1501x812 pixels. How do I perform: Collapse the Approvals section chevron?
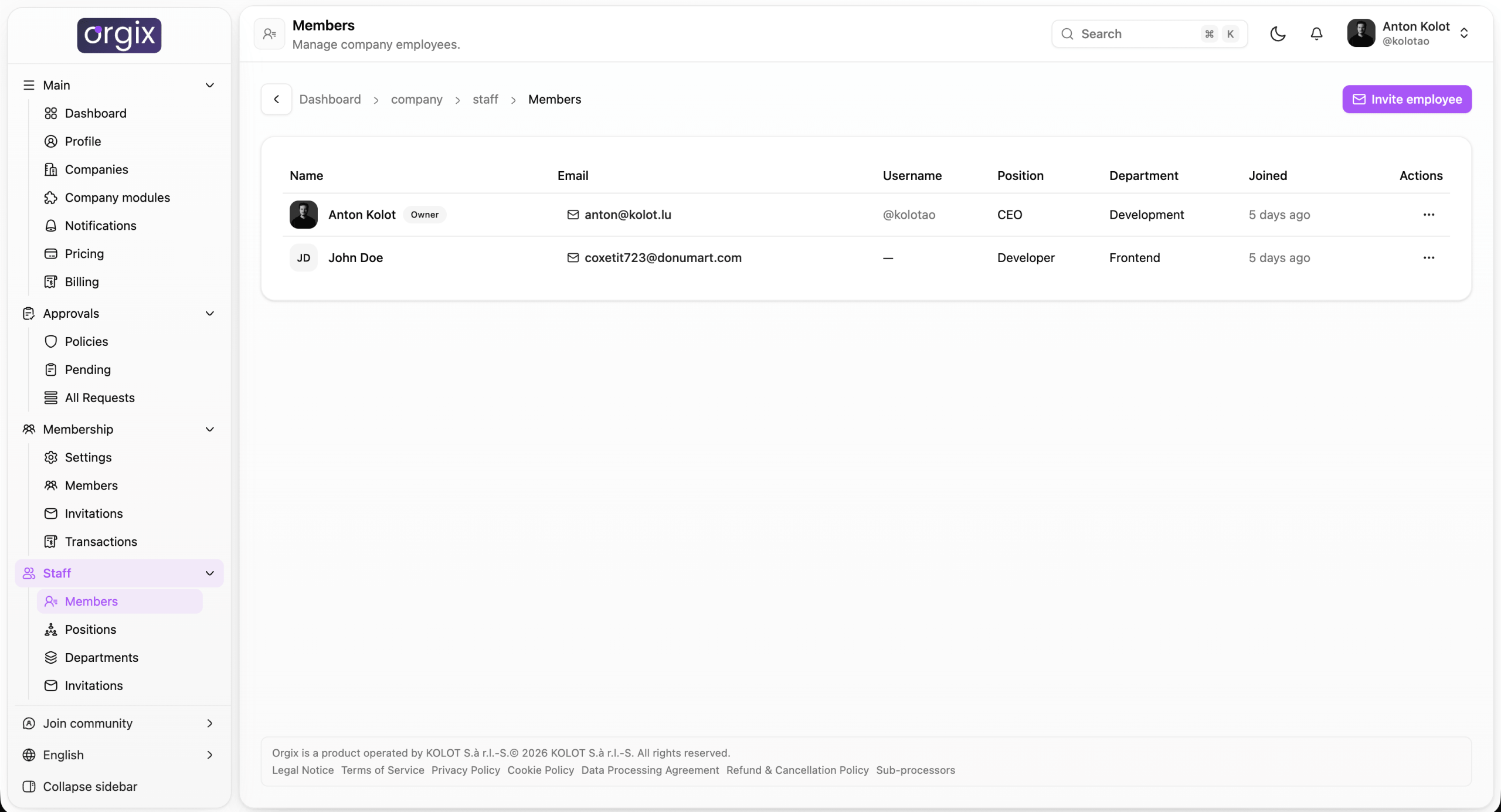tap(209, 314)
